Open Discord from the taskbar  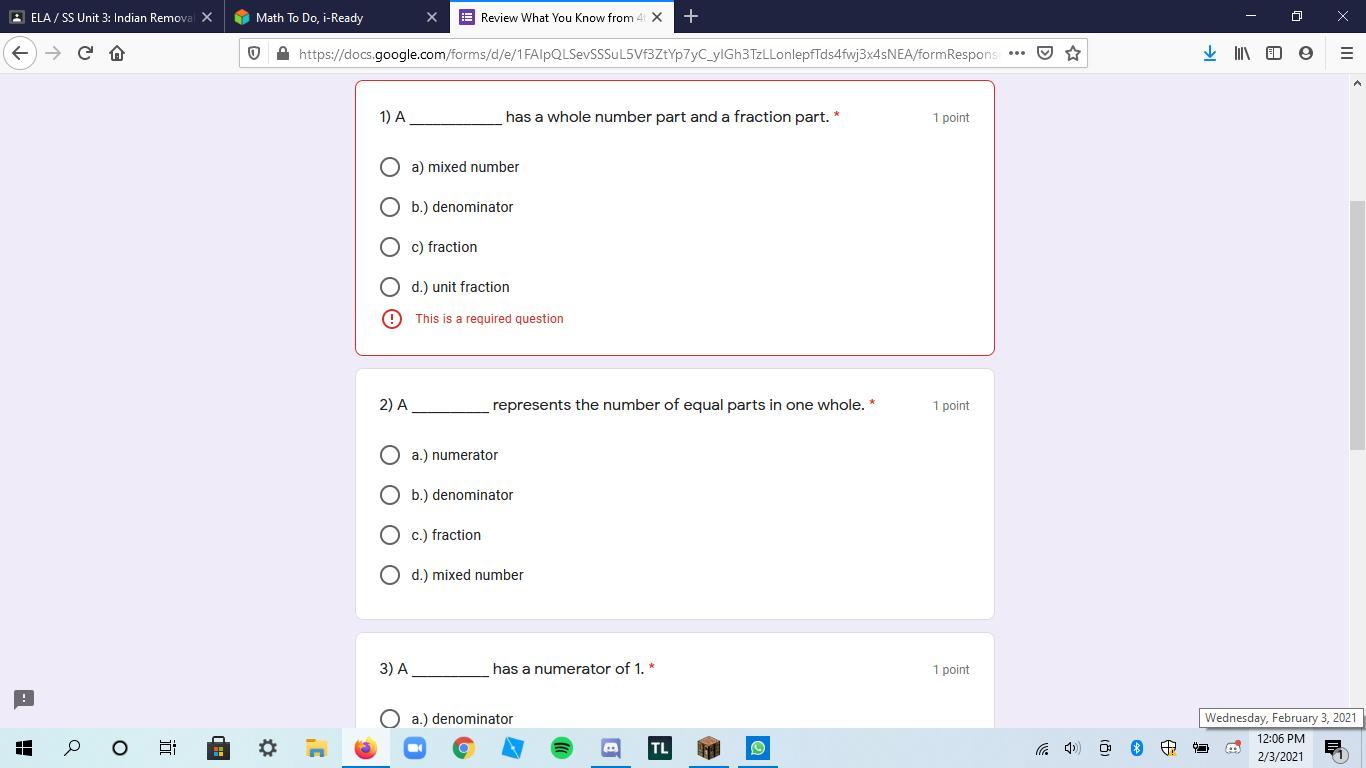pos(610,748)
